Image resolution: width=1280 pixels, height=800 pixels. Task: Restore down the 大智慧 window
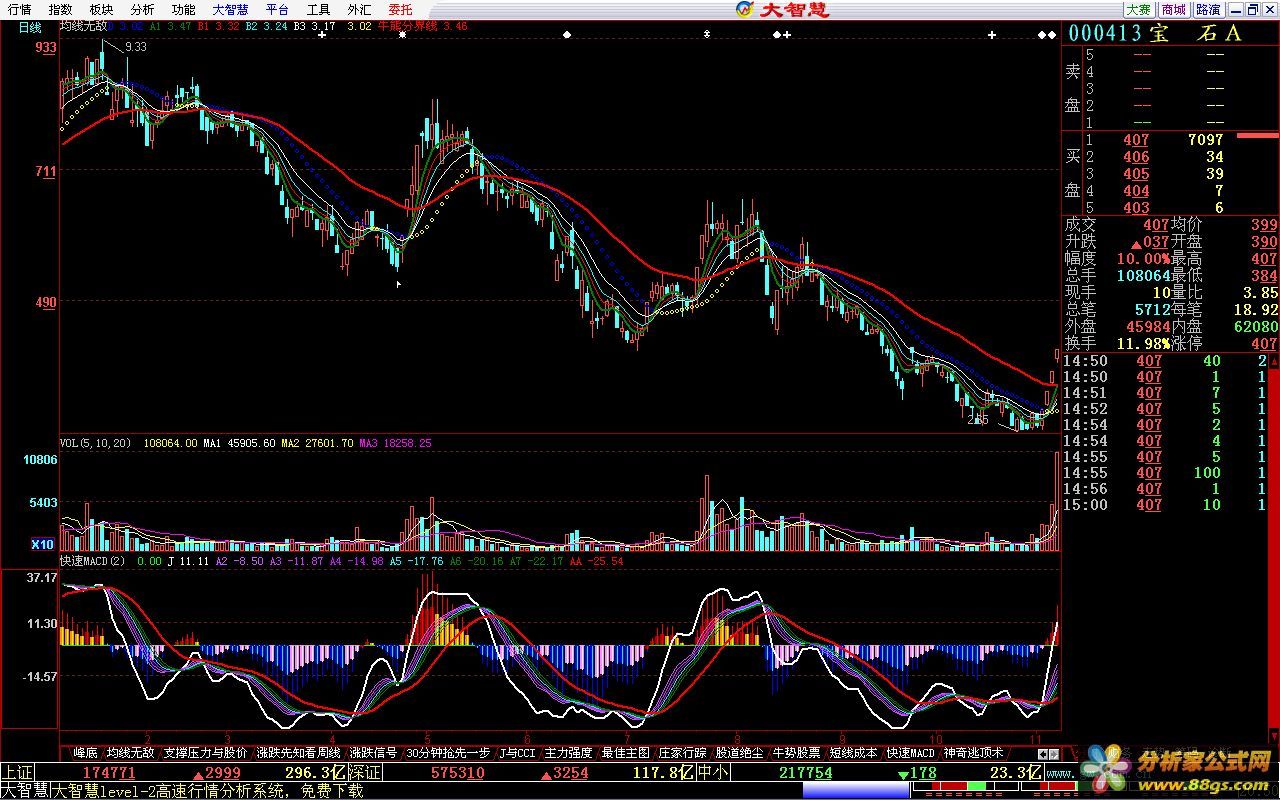pyautogui.click(x=1253, y=9)
